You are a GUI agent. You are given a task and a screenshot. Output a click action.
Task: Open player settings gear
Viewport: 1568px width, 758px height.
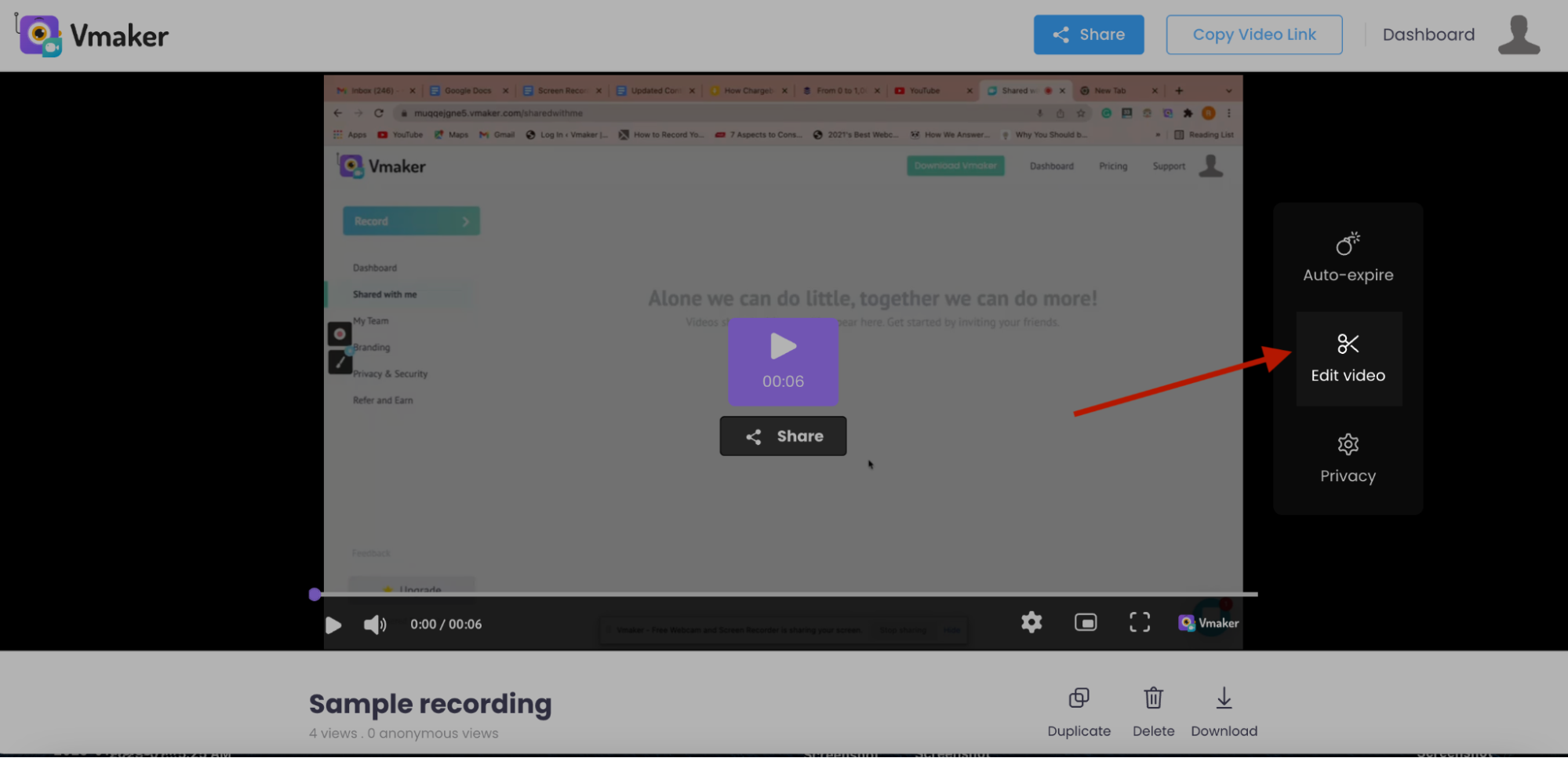click(1031, 623)
